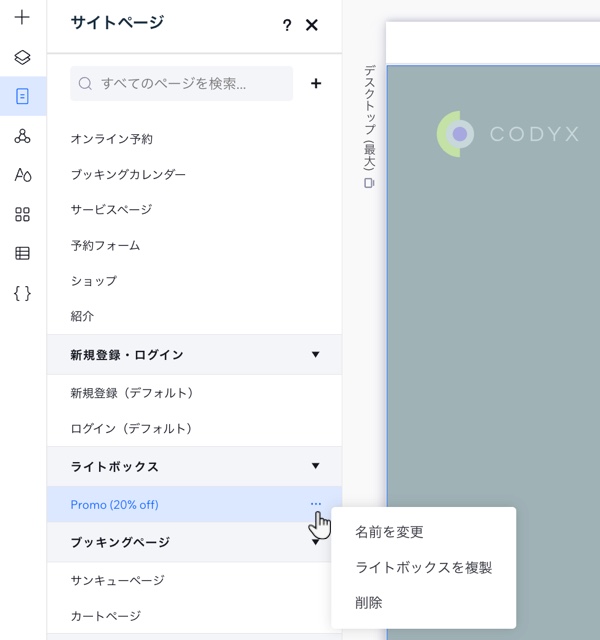
Task: Open more actions for Promo (20% off)
Action: [316, 504]
